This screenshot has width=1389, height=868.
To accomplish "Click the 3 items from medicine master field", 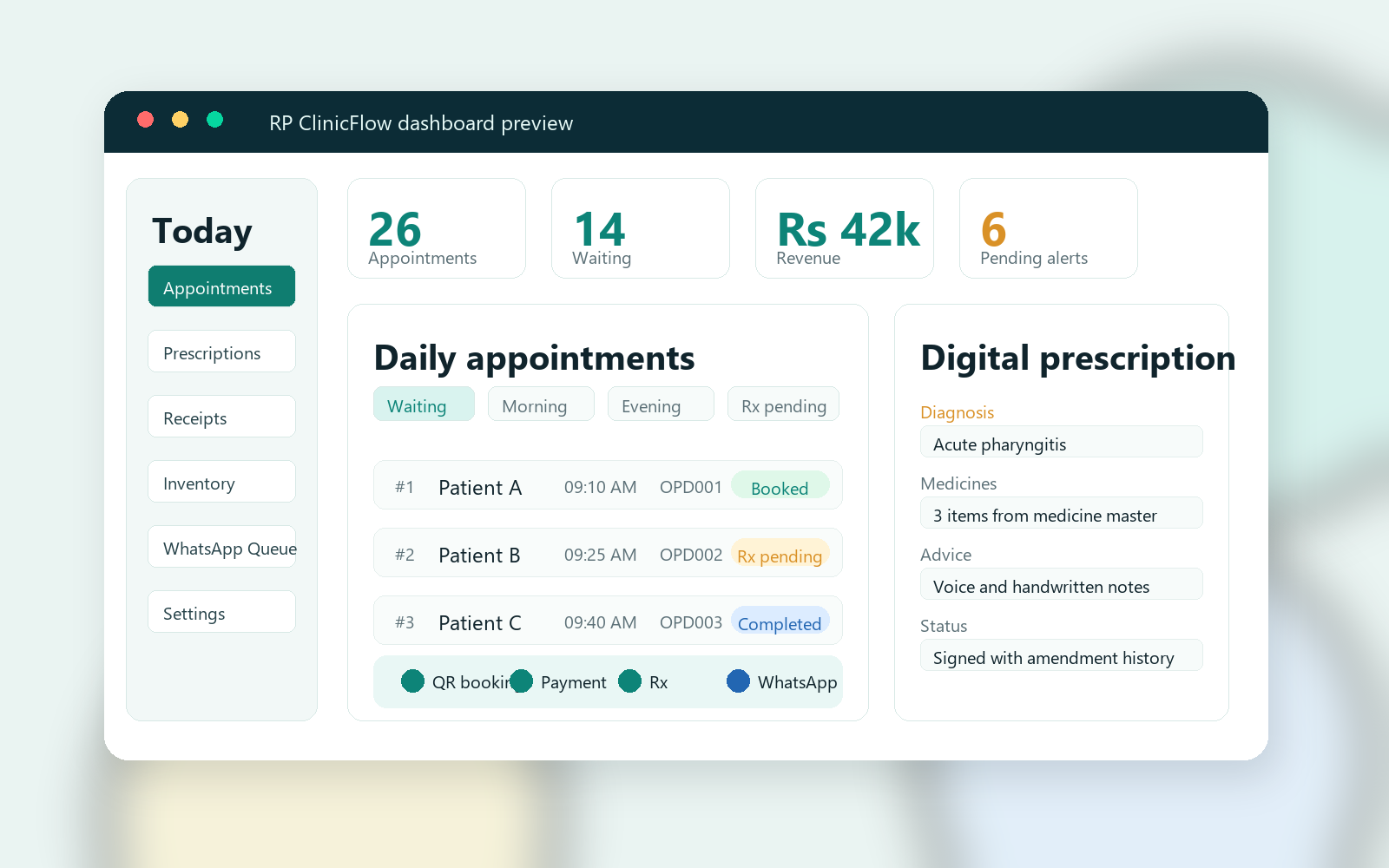I will tap(1062, 513).
